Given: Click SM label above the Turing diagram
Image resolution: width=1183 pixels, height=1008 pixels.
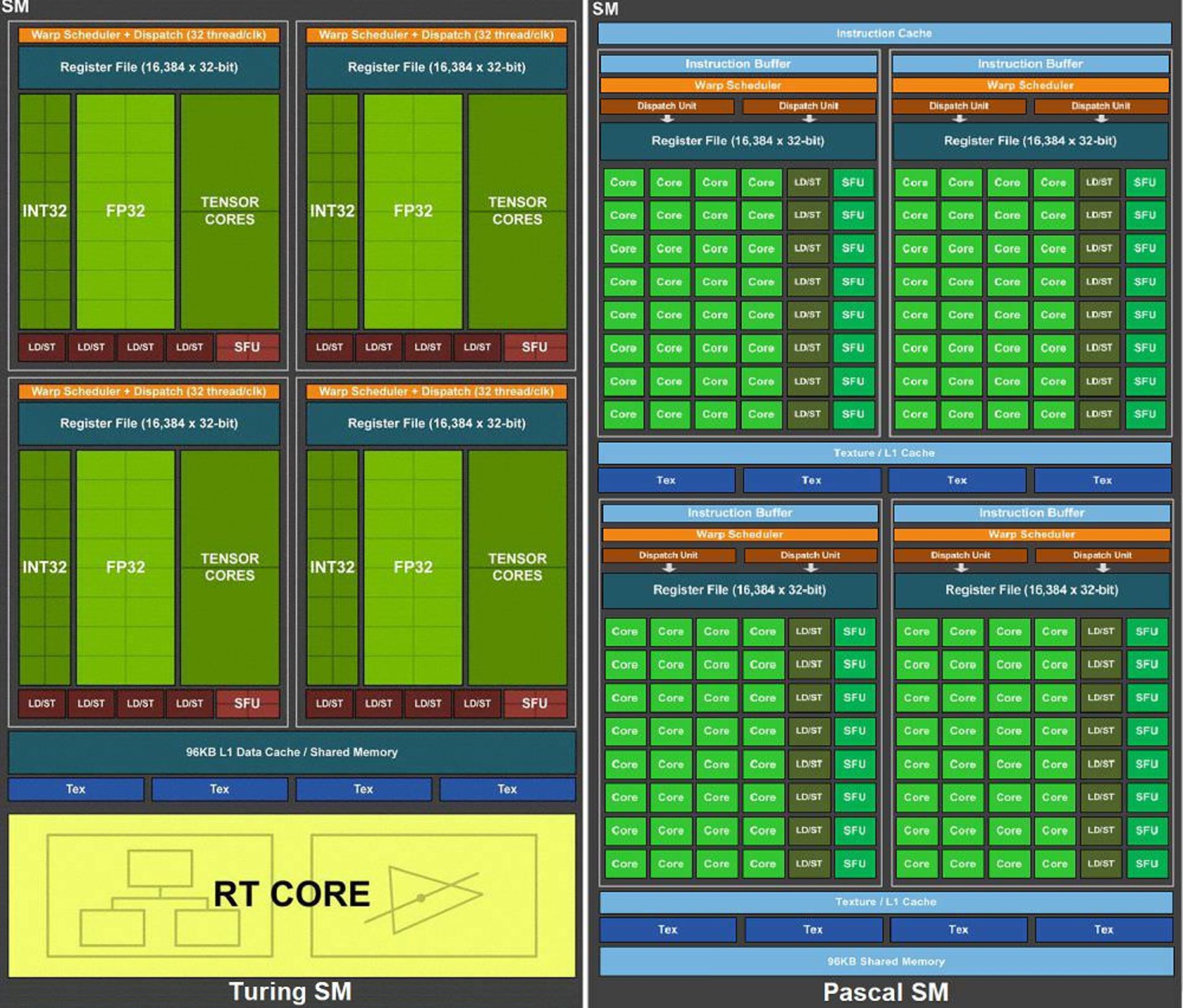Looking at the screenshot, I should (15, 7).
